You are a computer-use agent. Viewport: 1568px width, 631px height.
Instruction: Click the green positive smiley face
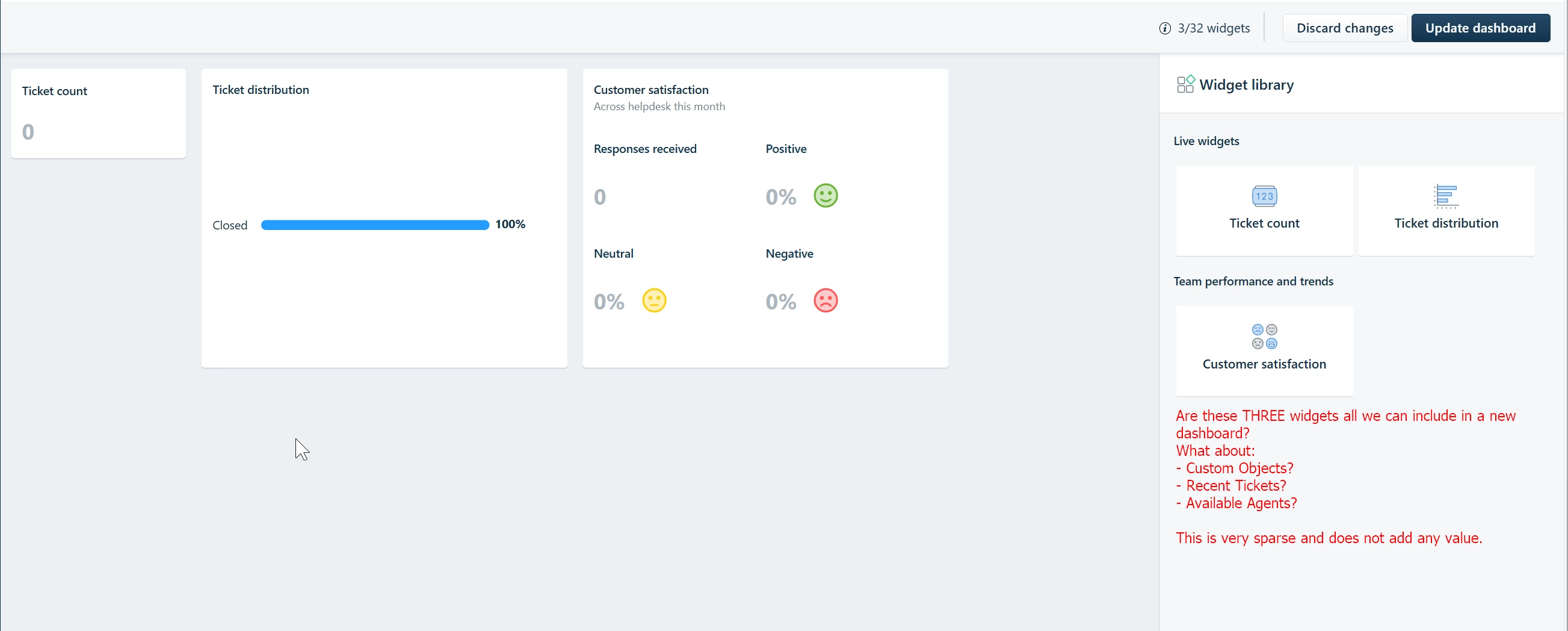pyautogui.click(x=826, y=196)
